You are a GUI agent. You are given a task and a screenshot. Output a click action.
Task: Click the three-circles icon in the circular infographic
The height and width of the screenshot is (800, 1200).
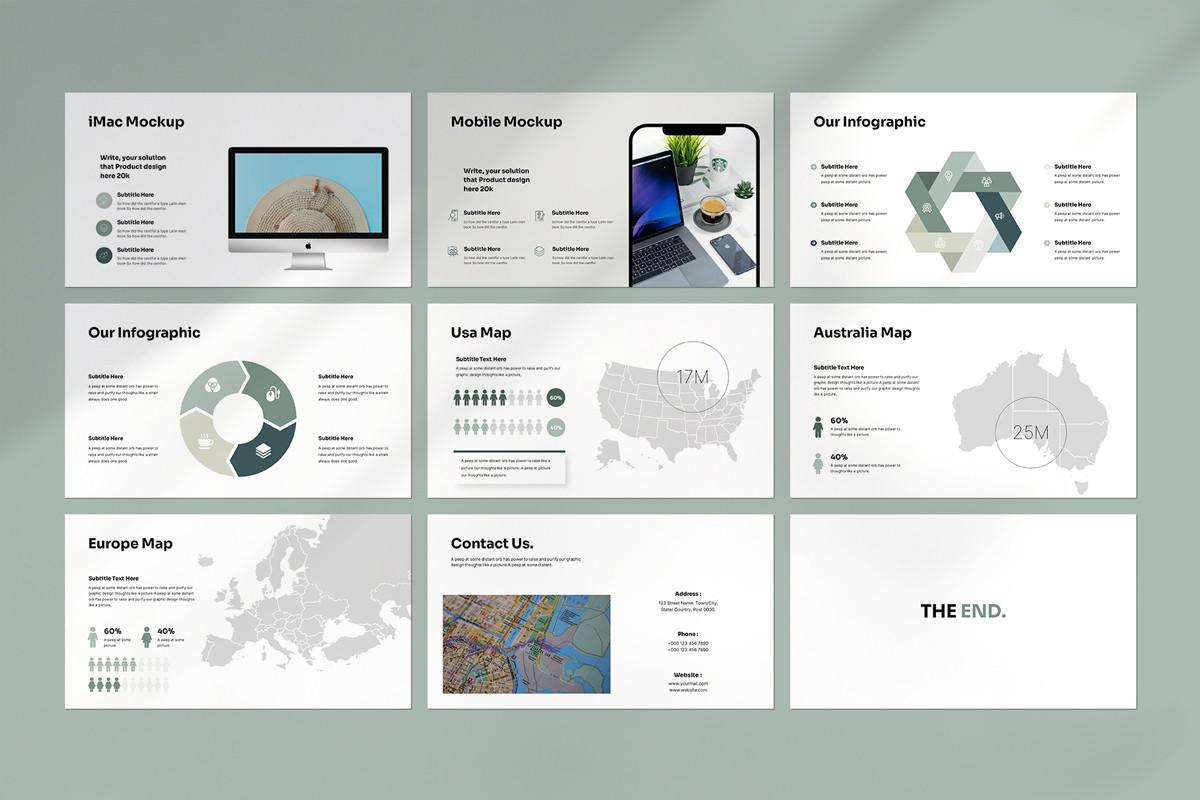212,385
